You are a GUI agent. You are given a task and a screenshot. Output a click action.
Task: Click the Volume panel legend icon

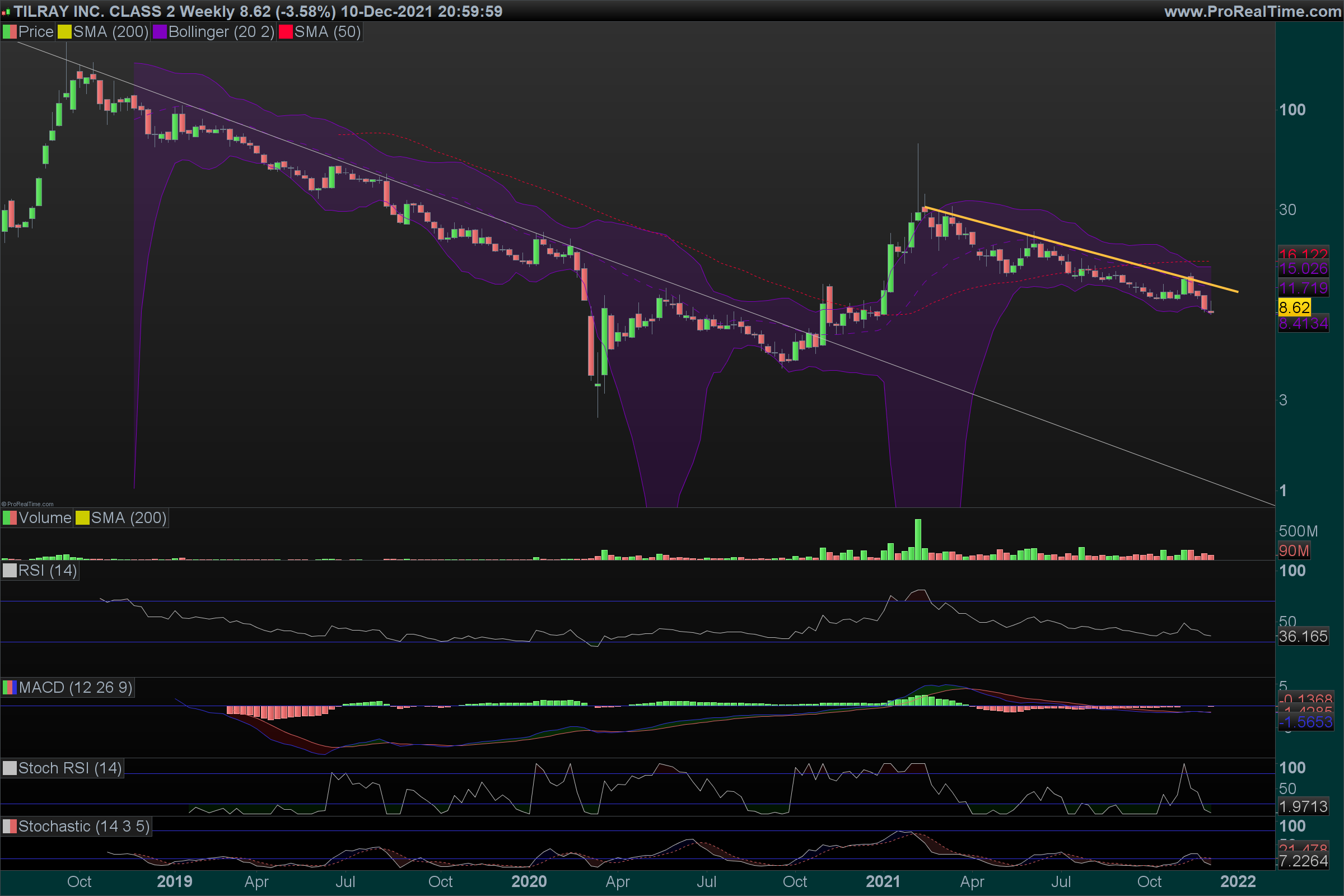pyautogui.click(x=10, y=517)
